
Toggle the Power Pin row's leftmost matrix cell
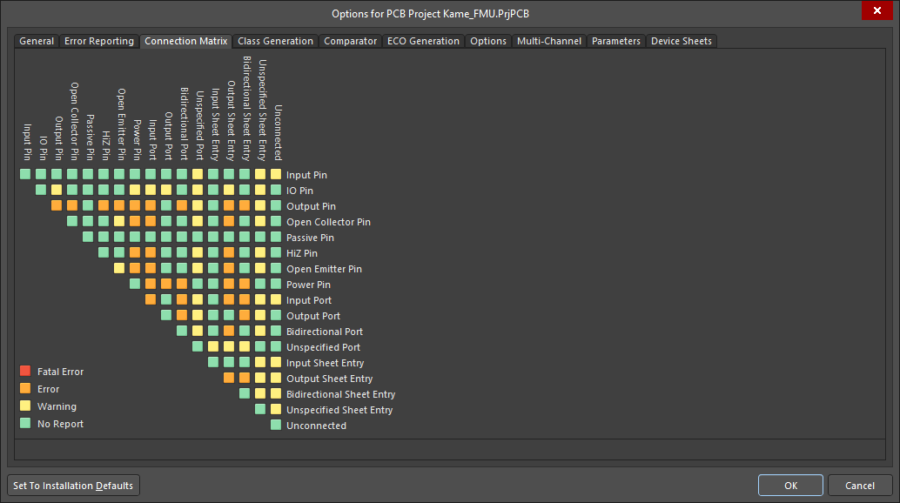point(135,284)
